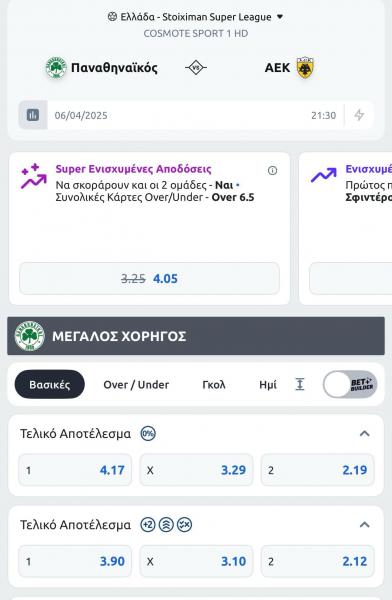Tap the cash-out checkmark badge icon
392x600 pixels.
[x=184, y=525]
